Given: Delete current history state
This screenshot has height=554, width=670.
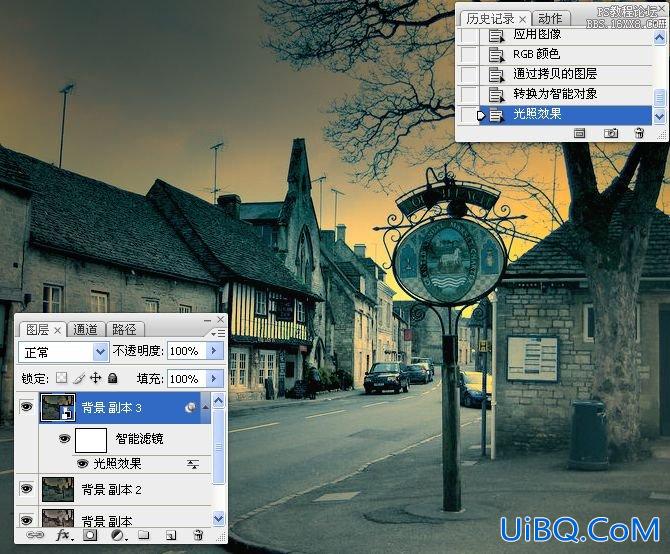Looking at the screenshot, I should [639, 133].
